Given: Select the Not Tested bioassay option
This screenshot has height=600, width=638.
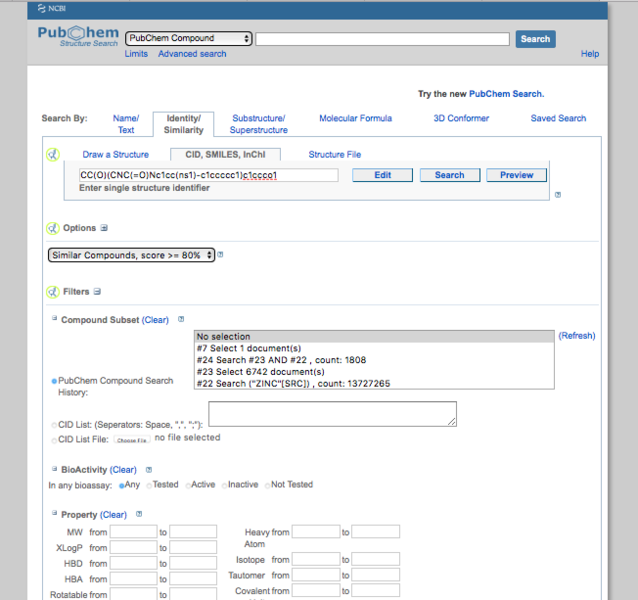Looking at the screenshot, I should click(268, 486).
